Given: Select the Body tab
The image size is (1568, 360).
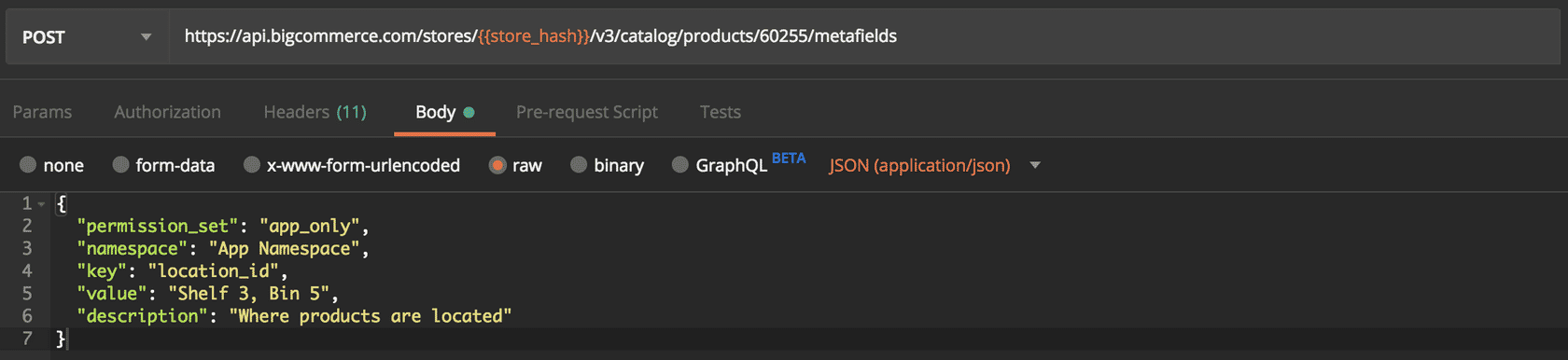Looking at the screenshot, I should pyautogui.click(x=444, y=112).
